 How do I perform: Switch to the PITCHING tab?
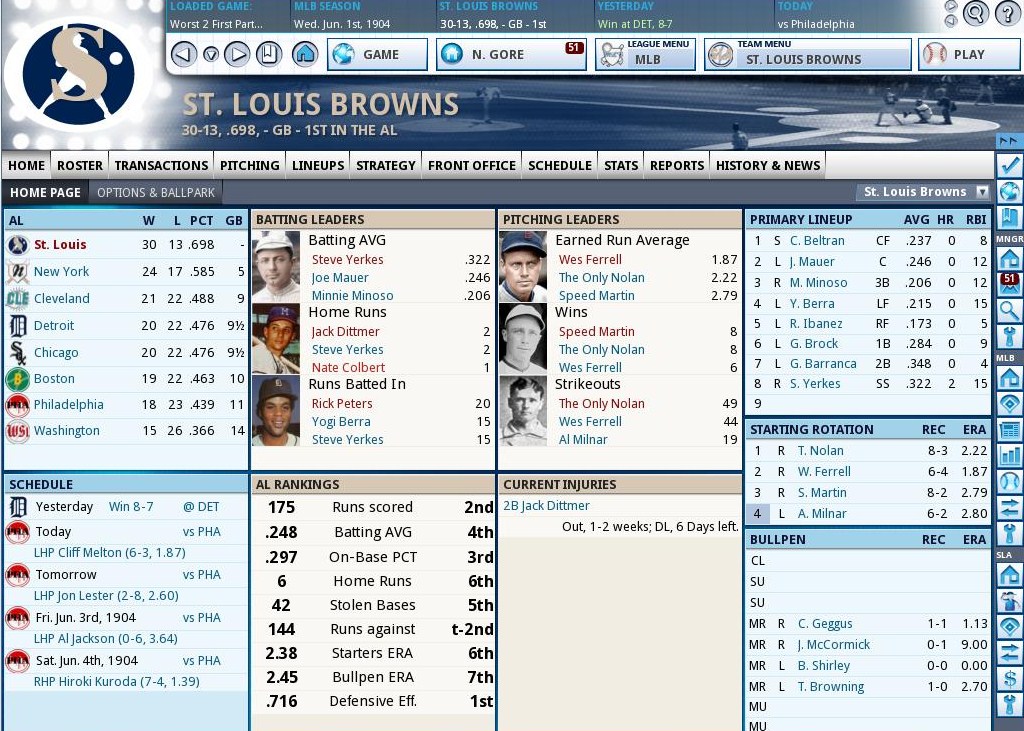pos(249,165)
